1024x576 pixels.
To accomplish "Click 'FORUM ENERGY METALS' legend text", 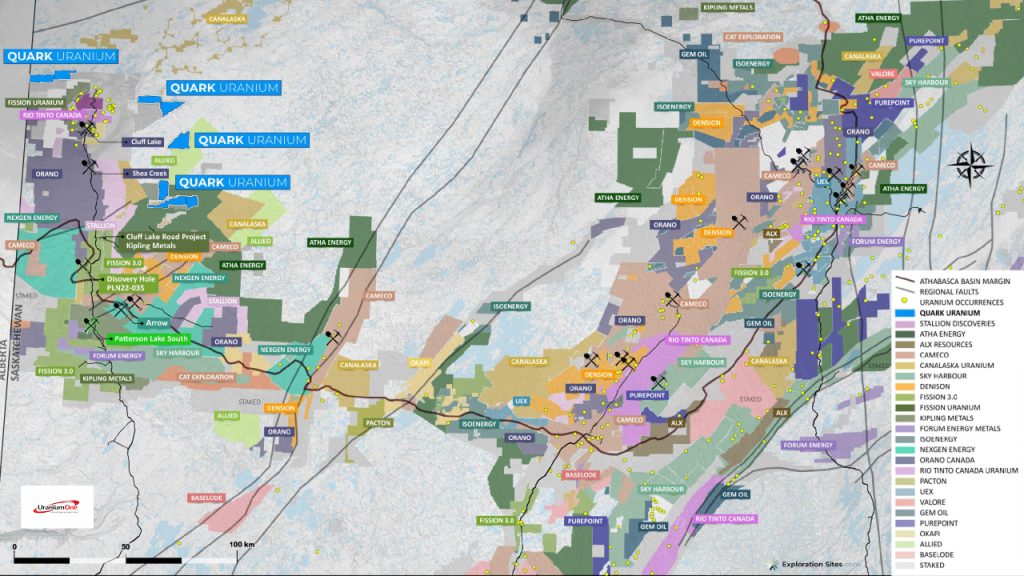I will 960,428.
